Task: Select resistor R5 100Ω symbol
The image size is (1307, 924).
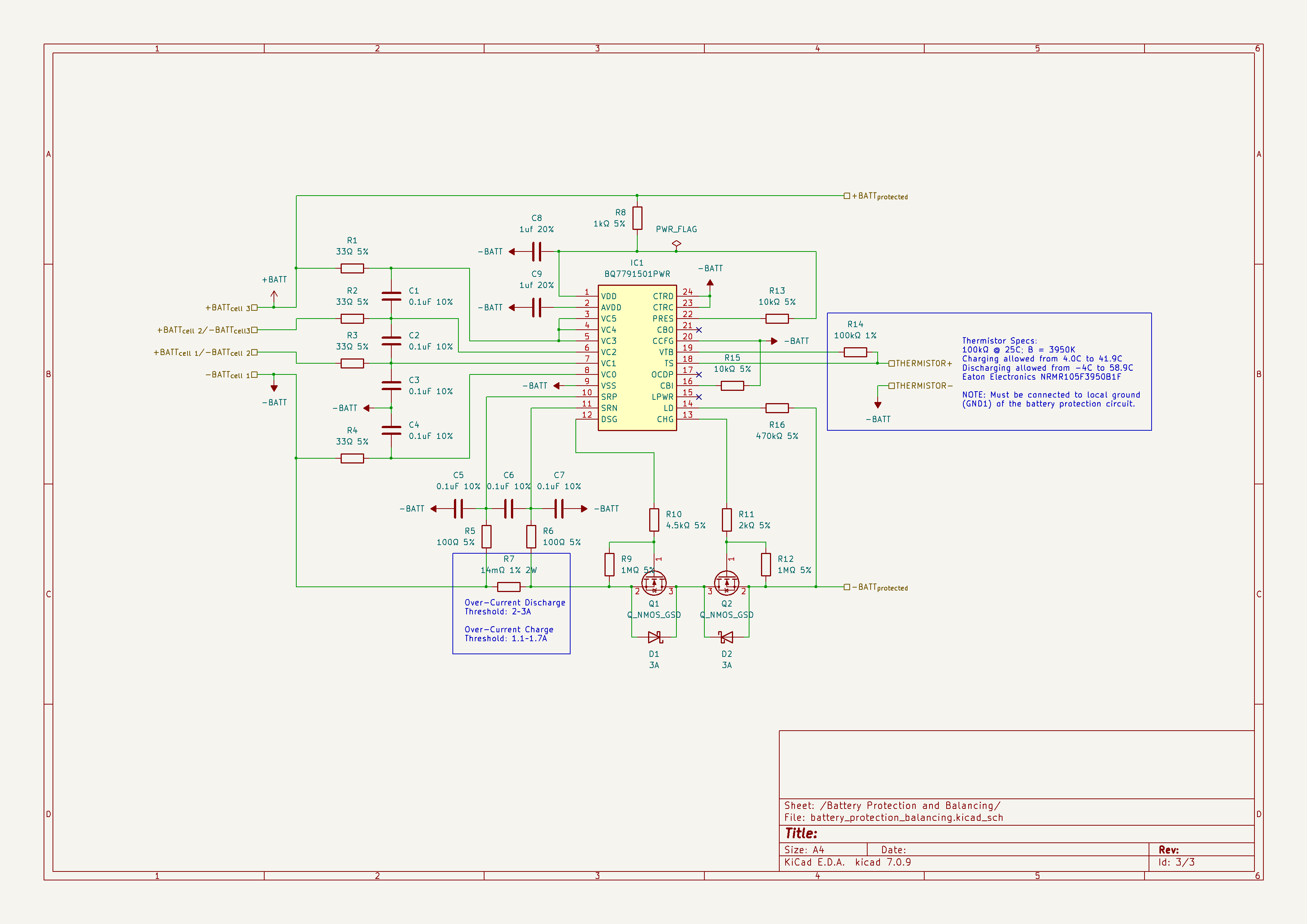Action: click(x=486, y=537)
